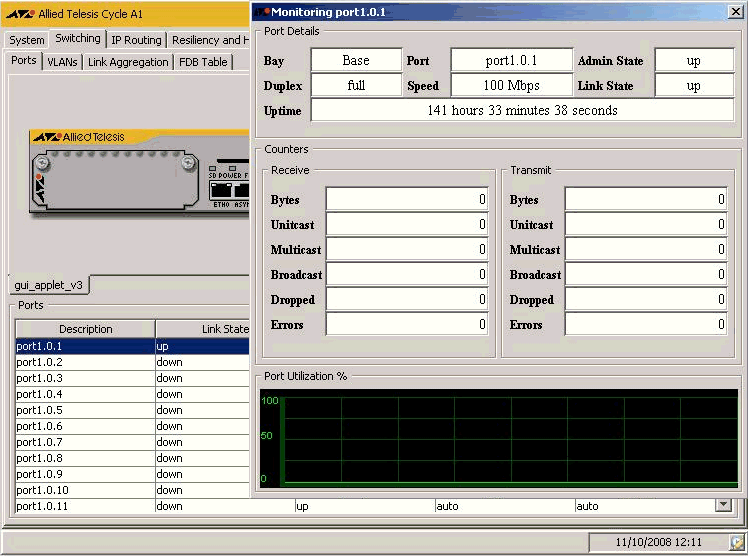Click the date 11/10/2008 12:11 in status bar
The width and height of the screenshot is (748, 556).
[x=658, y=542]
